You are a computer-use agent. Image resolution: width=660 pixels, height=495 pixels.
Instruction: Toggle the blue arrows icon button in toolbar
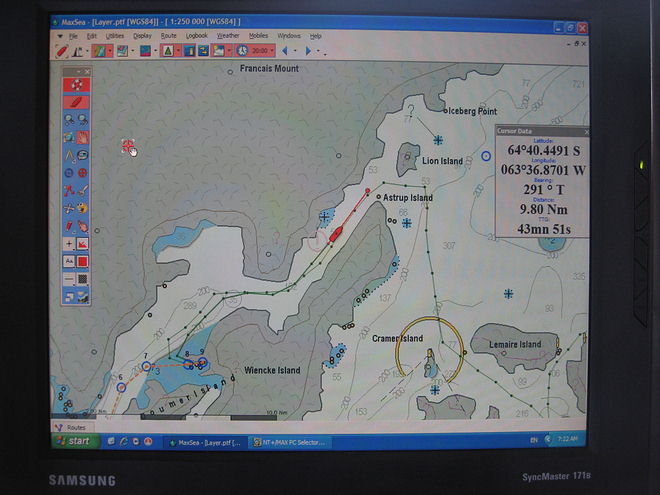point(204,51)
